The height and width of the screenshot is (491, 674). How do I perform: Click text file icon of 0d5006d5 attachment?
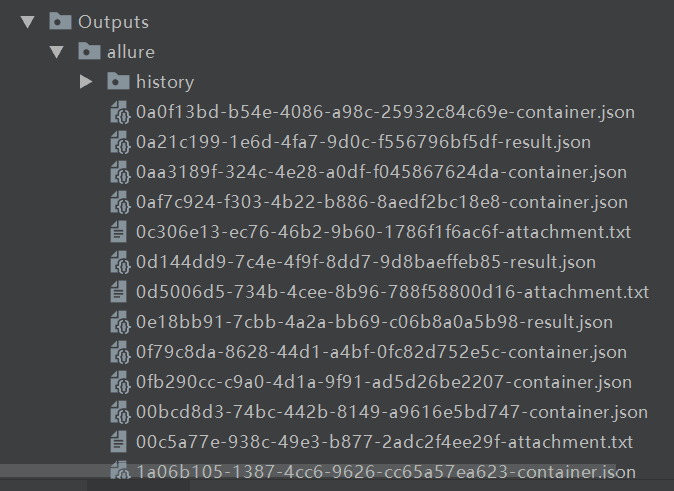coord(120,292)
